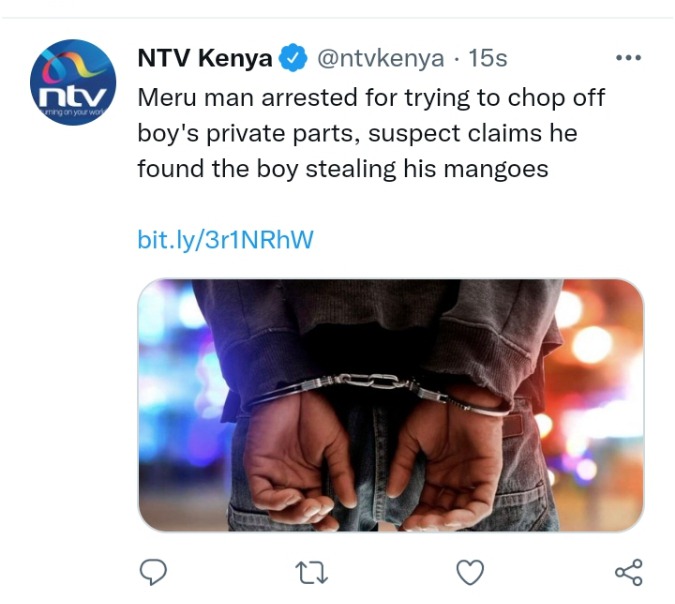Click the @ntvkenya handle
This screenshot has height=604, width=675.
click(381, 58)
